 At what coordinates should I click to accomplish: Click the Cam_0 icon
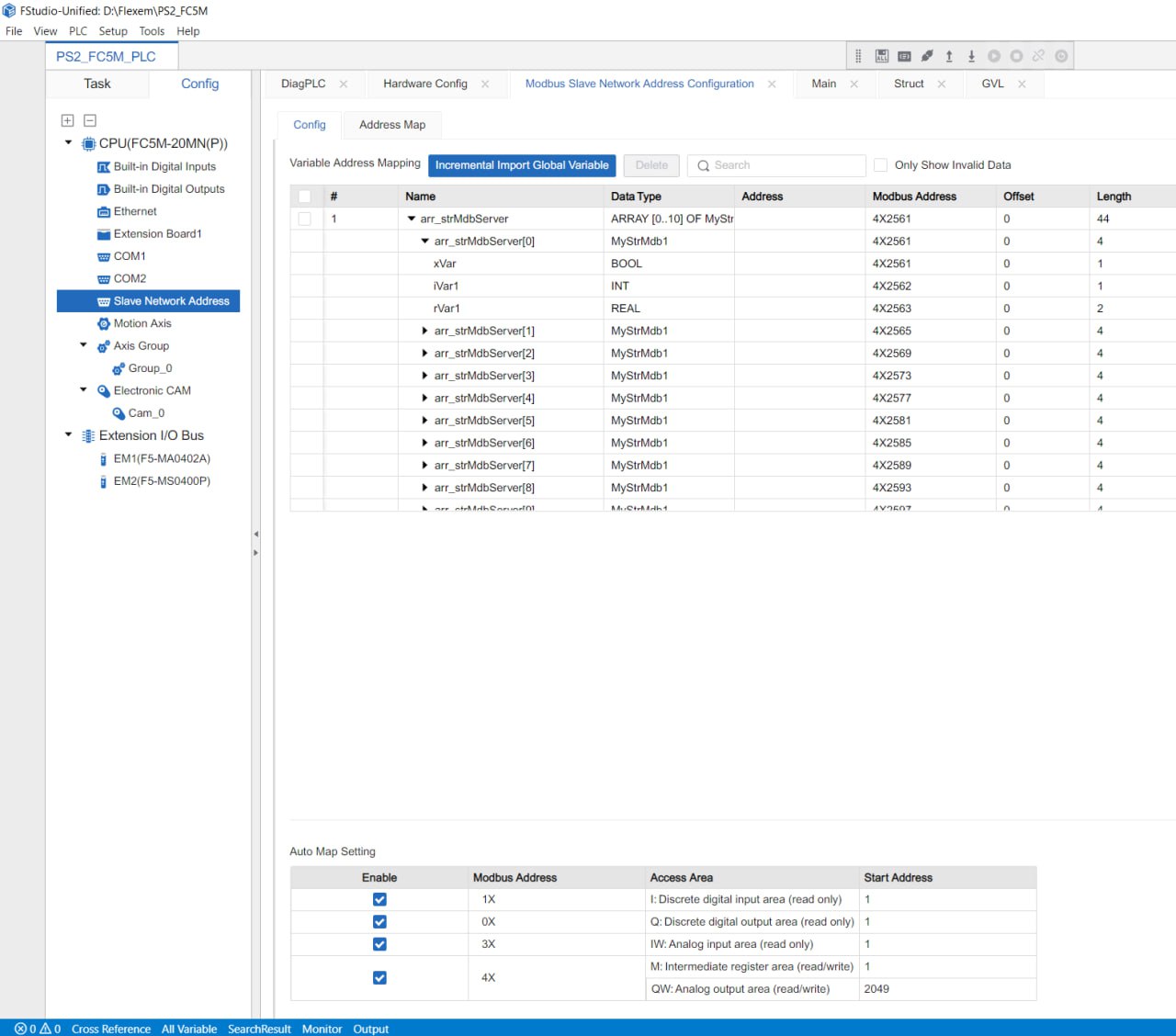point(119,413)
